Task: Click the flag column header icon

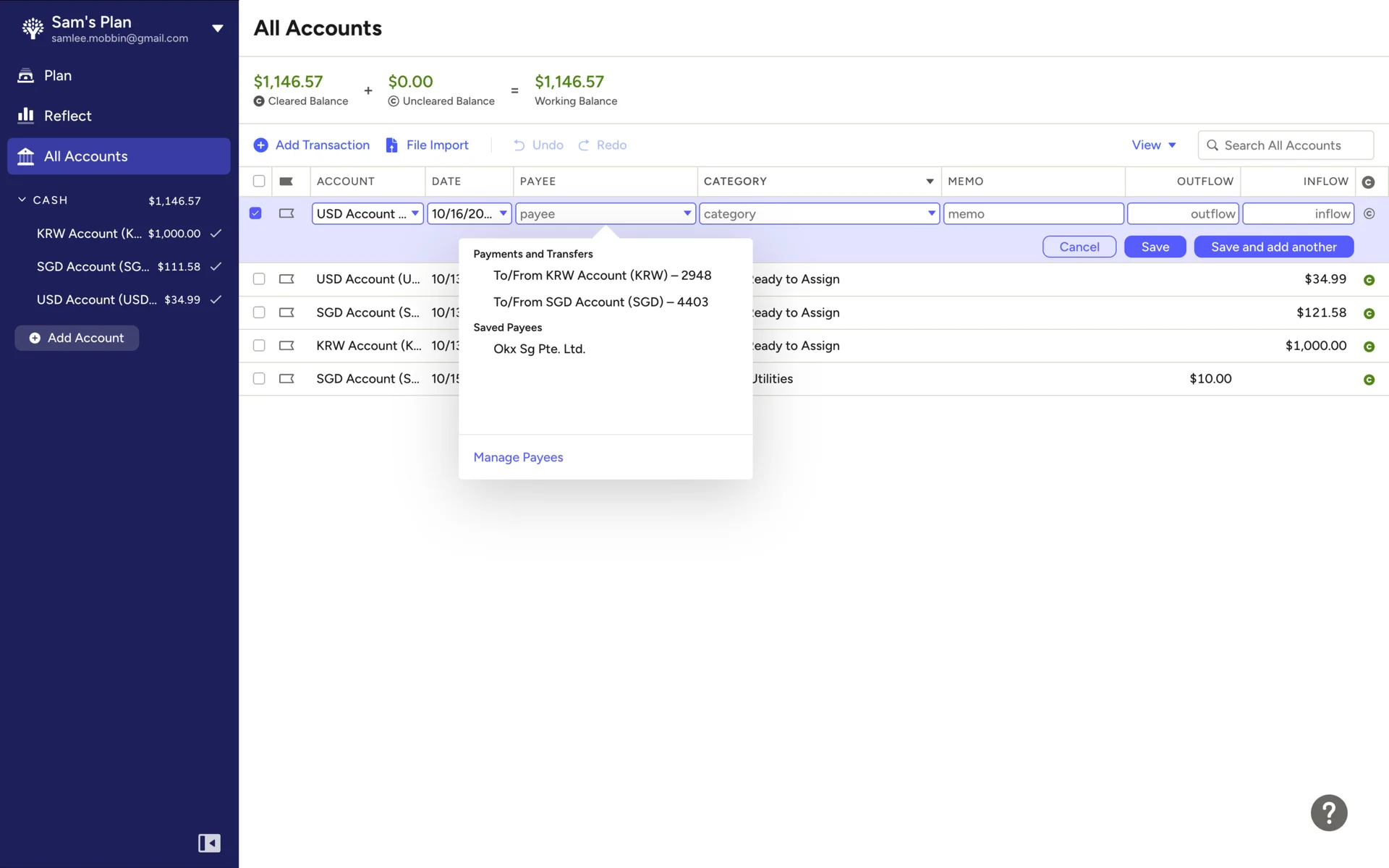Action: (x=286, y=182)
